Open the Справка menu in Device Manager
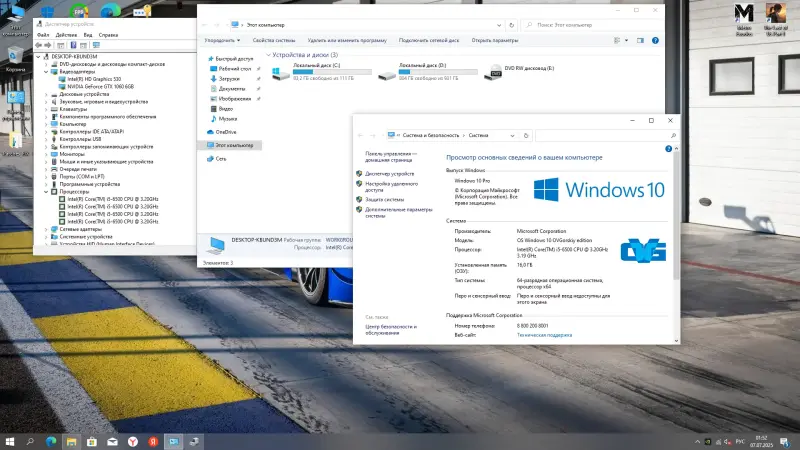800x450 pixels. click(x=108, y=35)
